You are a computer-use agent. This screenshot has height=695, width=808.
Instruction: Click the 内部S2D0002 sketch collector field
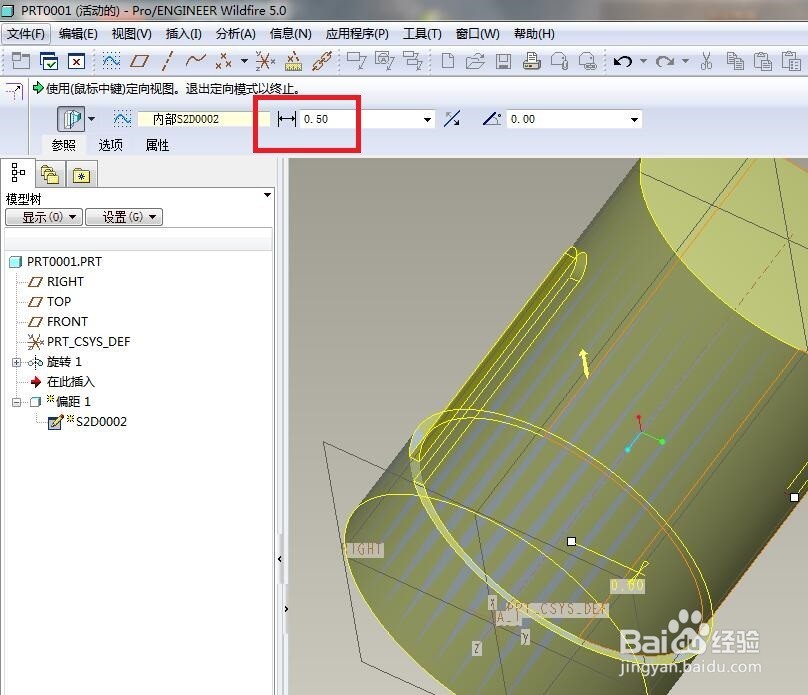[204, 119]
